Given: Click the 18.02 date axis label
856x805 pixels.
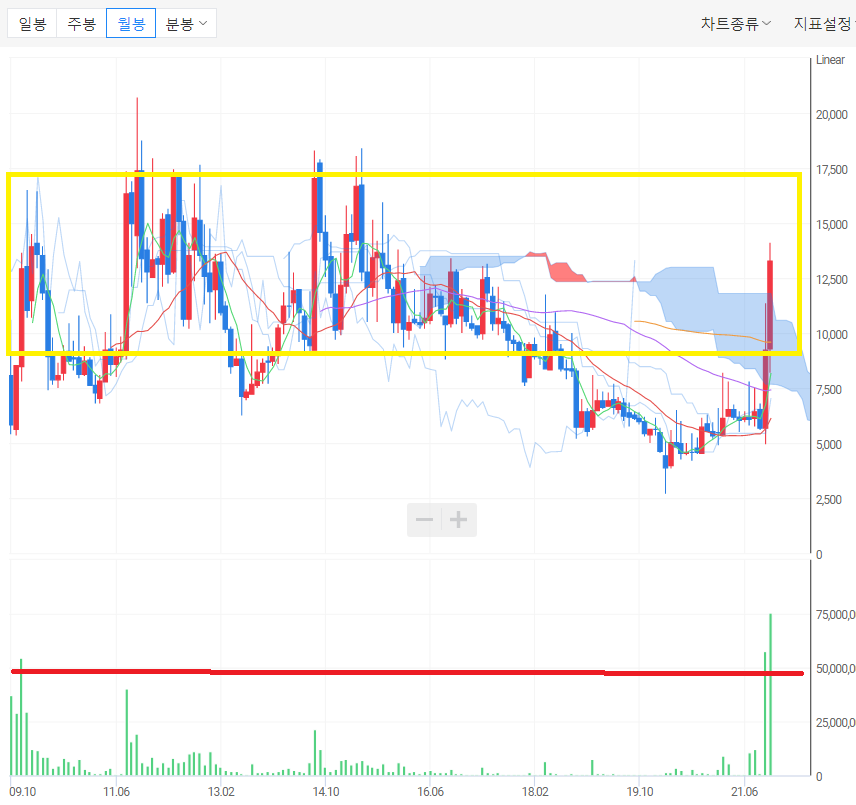Looking at the screenshot, I should (x=535, y=791).
